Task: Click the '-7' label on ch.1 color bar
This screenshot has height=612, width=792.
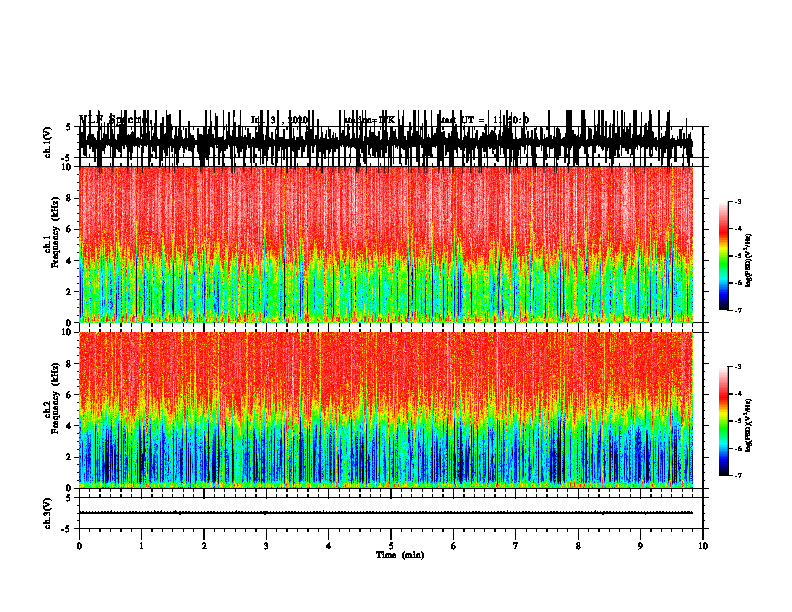Action: click(738, 310)
